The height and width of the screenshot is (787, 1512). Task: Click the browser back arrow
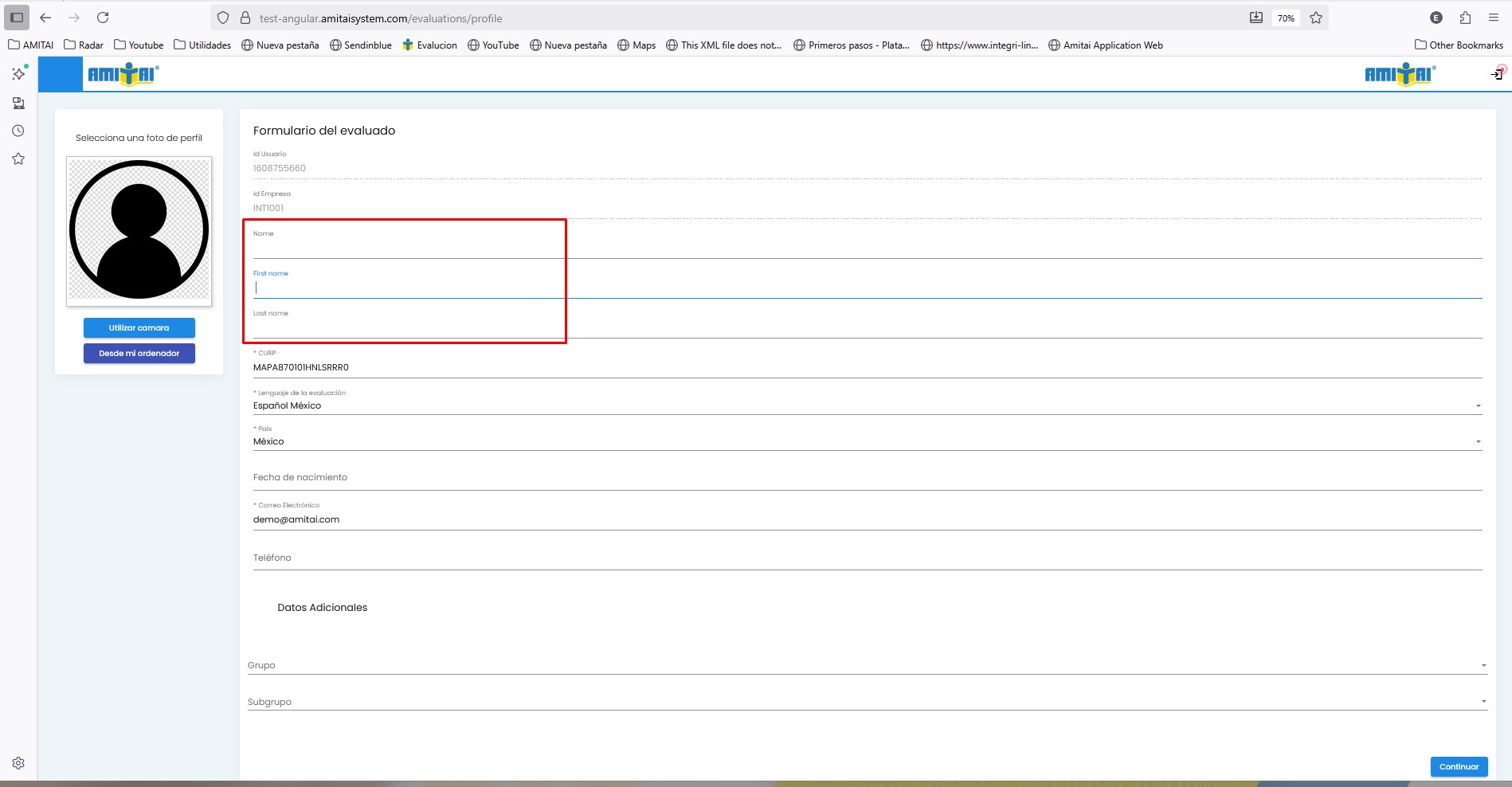coord(45,18)
